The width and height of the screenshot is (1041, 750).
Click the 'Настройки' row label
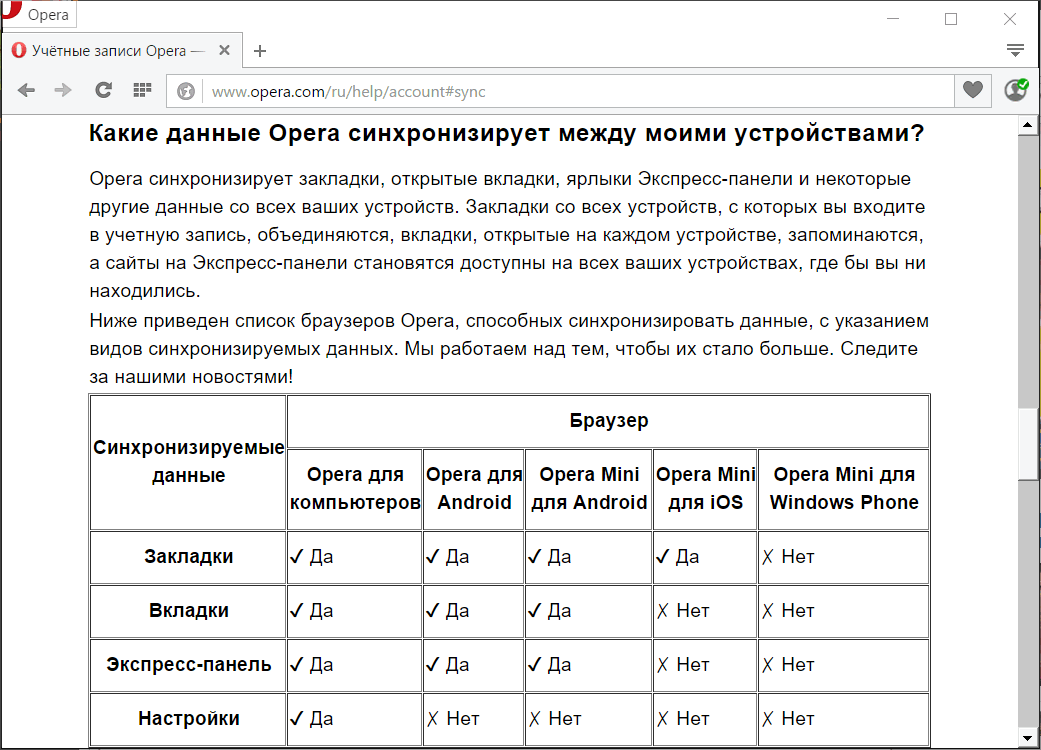pos(189,719)
